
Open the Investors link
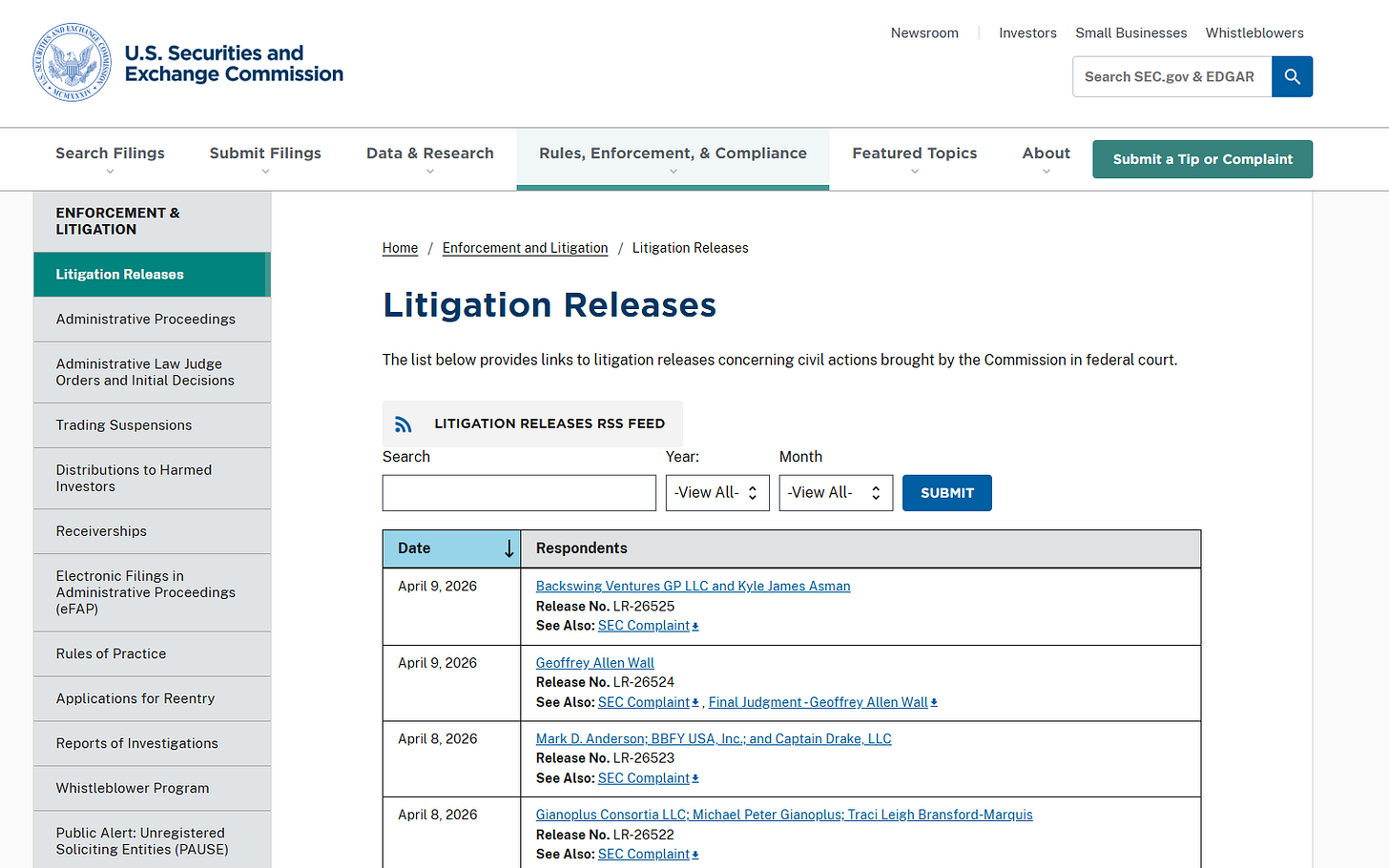coord(1027,33)
